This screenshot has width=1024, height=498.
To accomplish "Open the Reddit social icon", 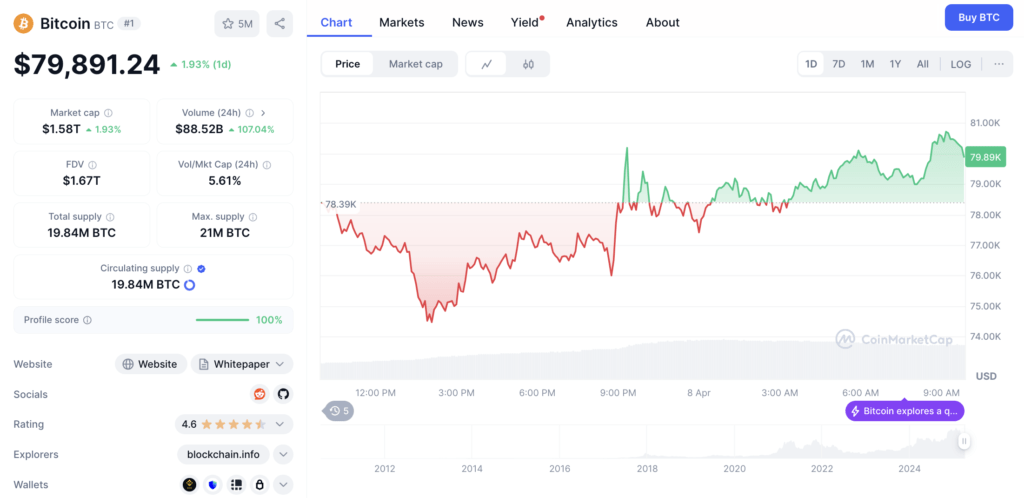I will [259, 394].
